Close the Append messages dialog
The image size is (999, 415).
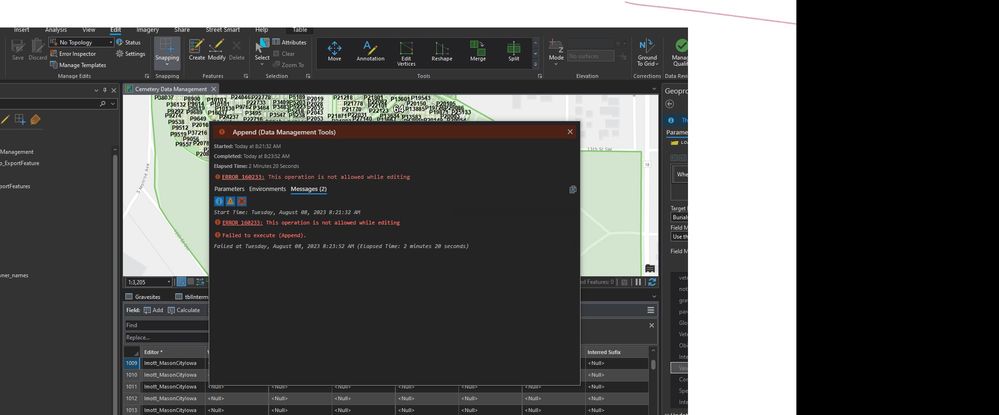point(570,132)
